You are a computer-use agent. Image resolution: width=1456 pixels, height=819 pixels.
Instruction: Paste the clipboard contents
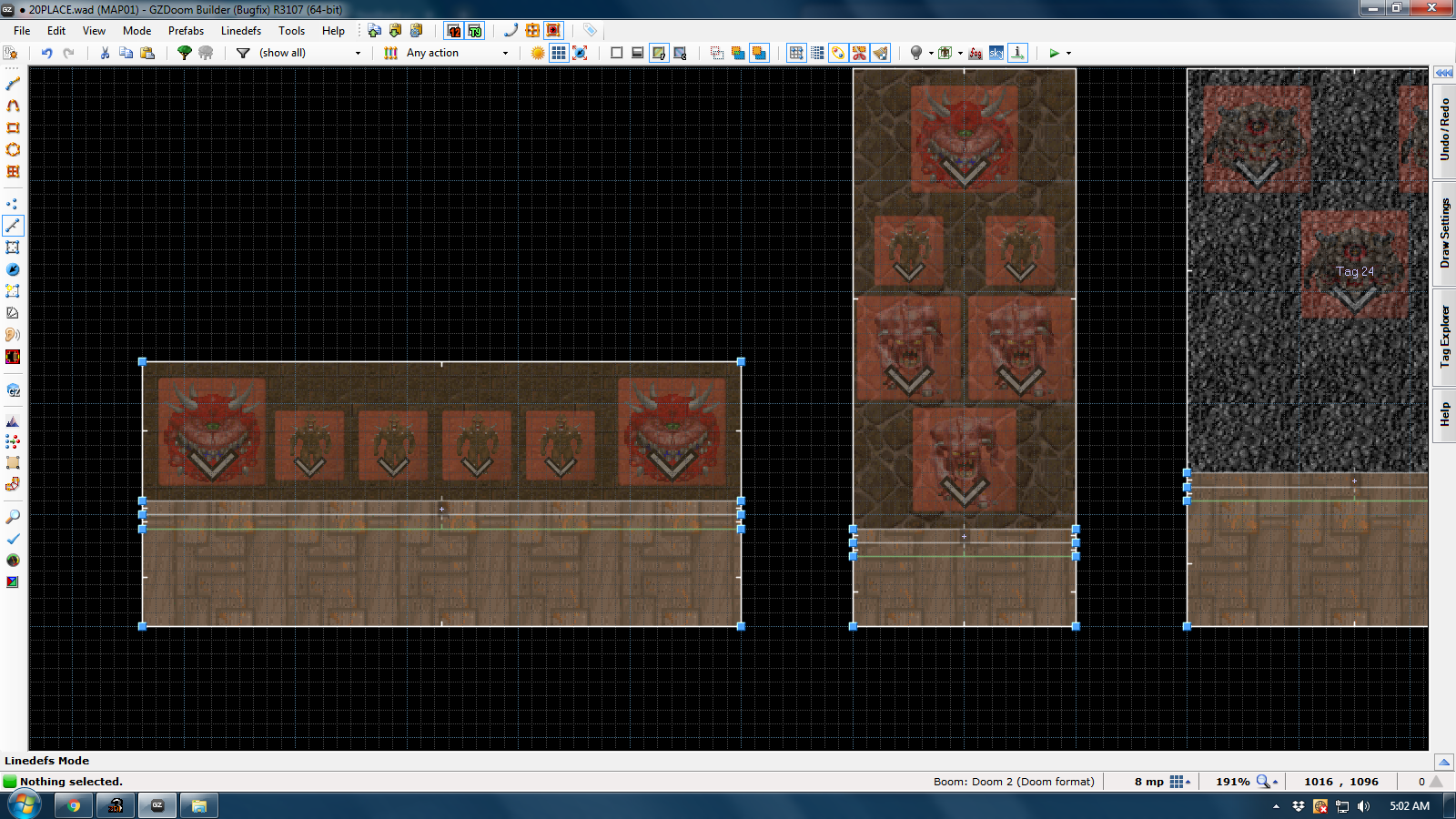tap(147, 53)
